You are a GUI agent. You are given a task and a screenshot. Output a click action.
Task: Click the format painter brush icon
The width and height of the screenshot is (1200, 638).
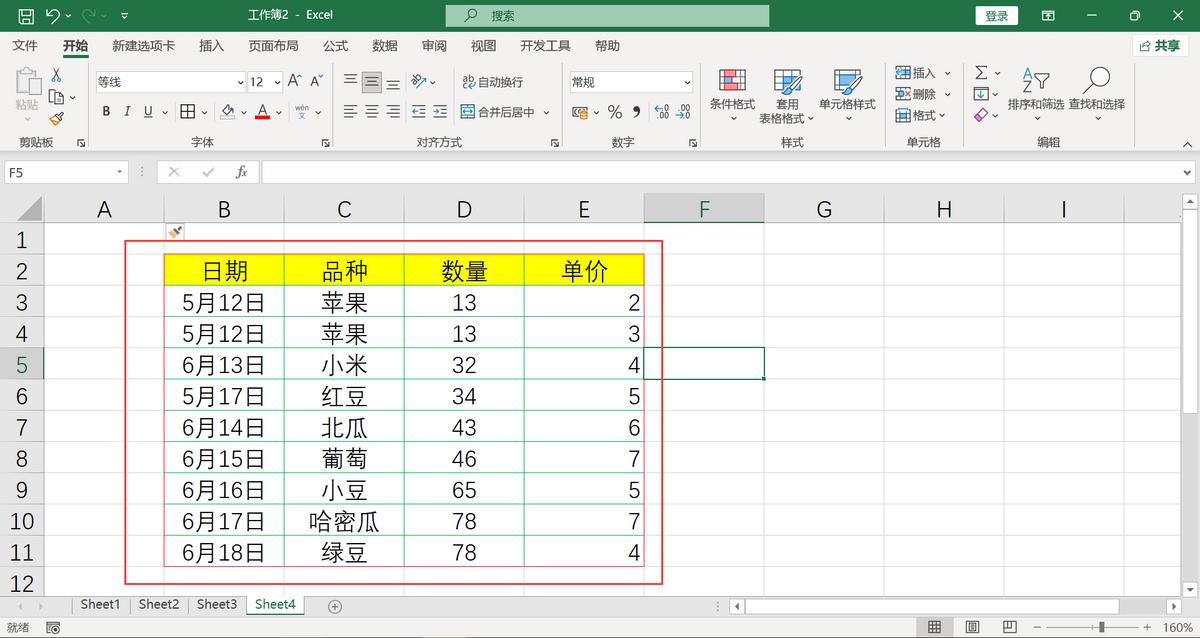[x=58, y=118]
